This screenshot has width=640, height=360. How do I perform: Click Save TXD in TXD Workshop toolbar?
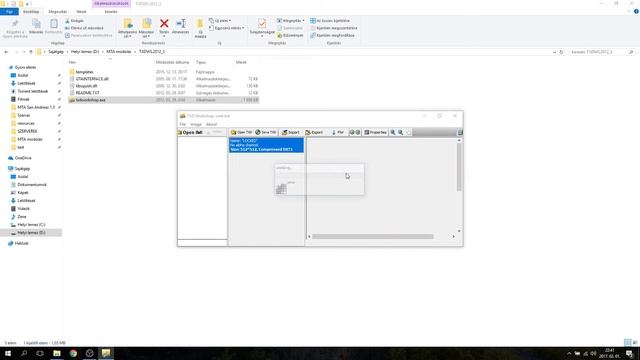(266, 132)
